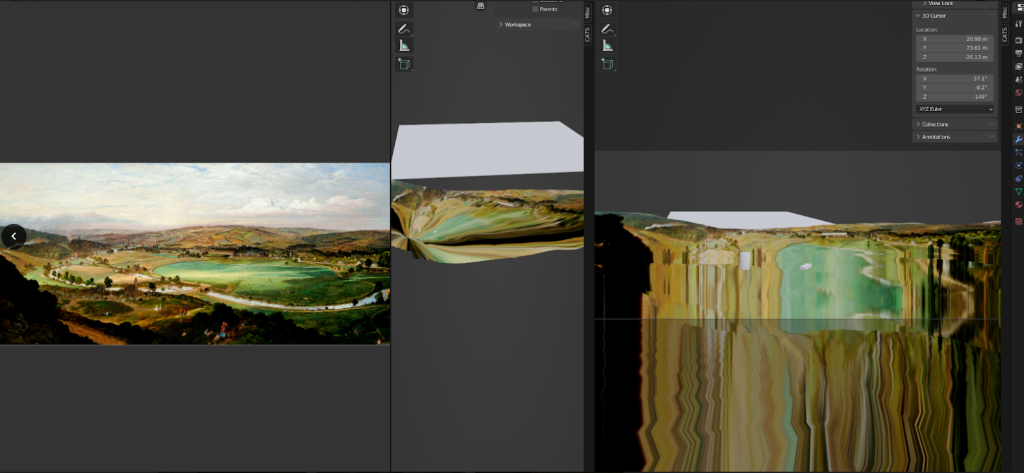Edit 3D Cursor Rotation Z field -149°
This screenshot has height=473, width=1024.
point(955,96)
